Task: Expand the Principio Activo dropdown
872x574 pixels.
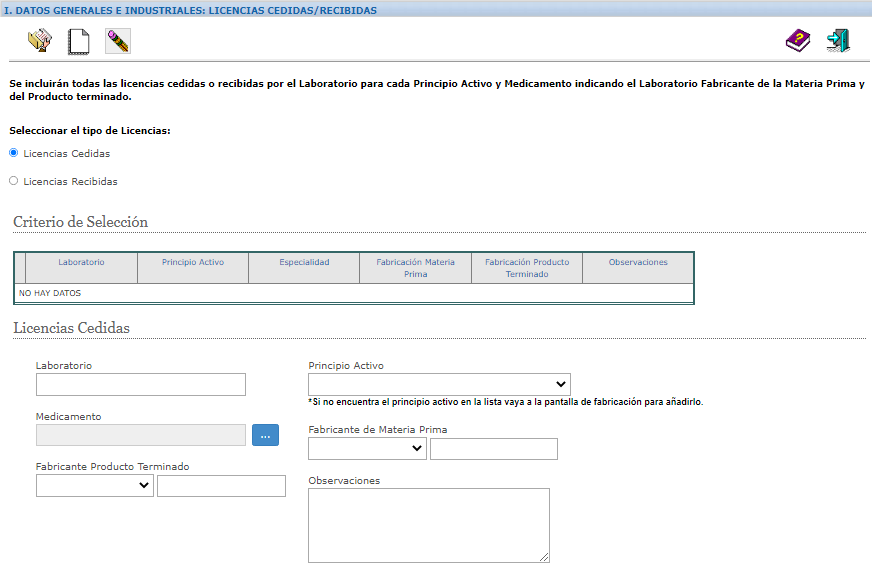Action: pyautogui.click(x=439, y=384)
